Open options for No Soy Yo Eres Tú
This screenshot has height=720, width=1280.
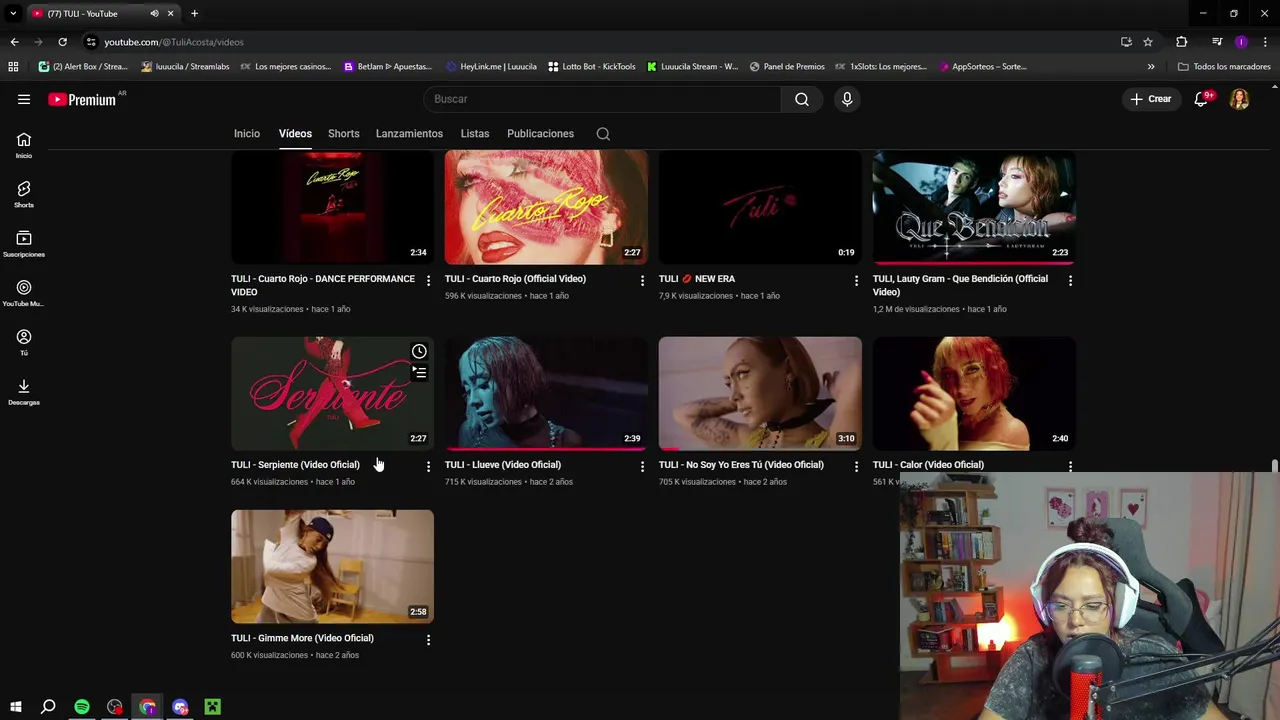[856, 467]
